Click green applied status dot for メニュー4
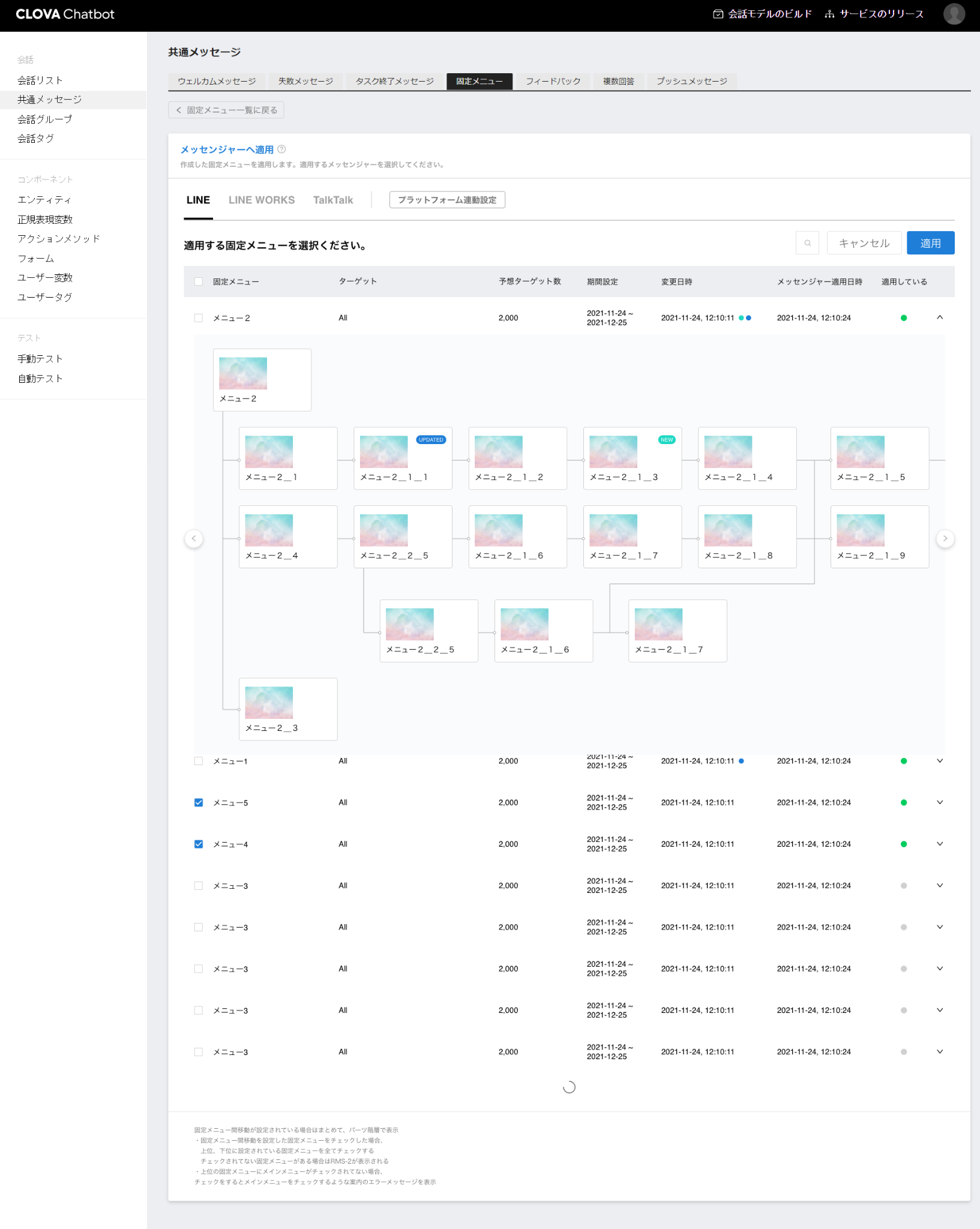Viewport: 980px width, 1229px height. (904, 844)
